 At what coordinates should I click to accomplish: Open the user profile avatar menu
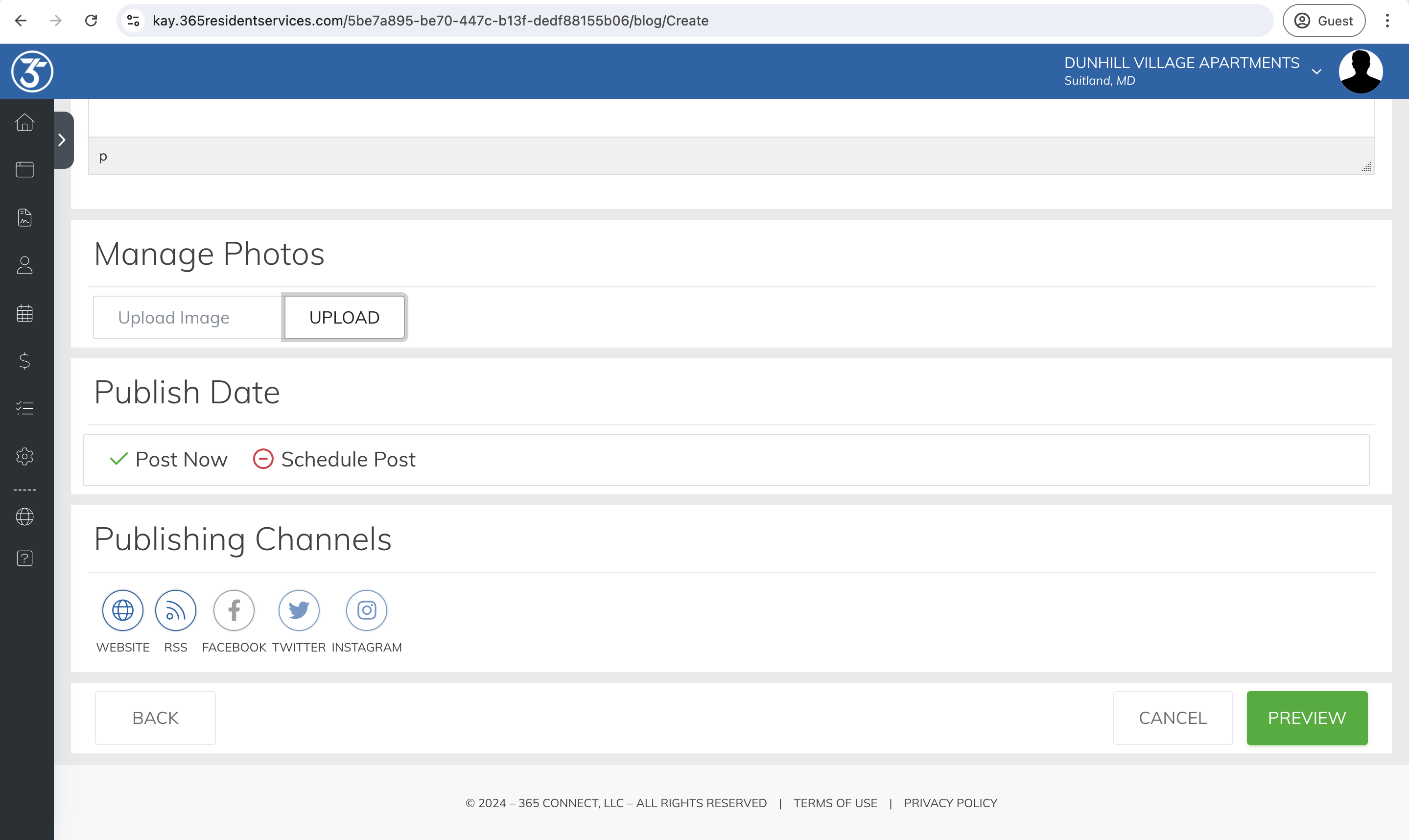pos(1361,71)
